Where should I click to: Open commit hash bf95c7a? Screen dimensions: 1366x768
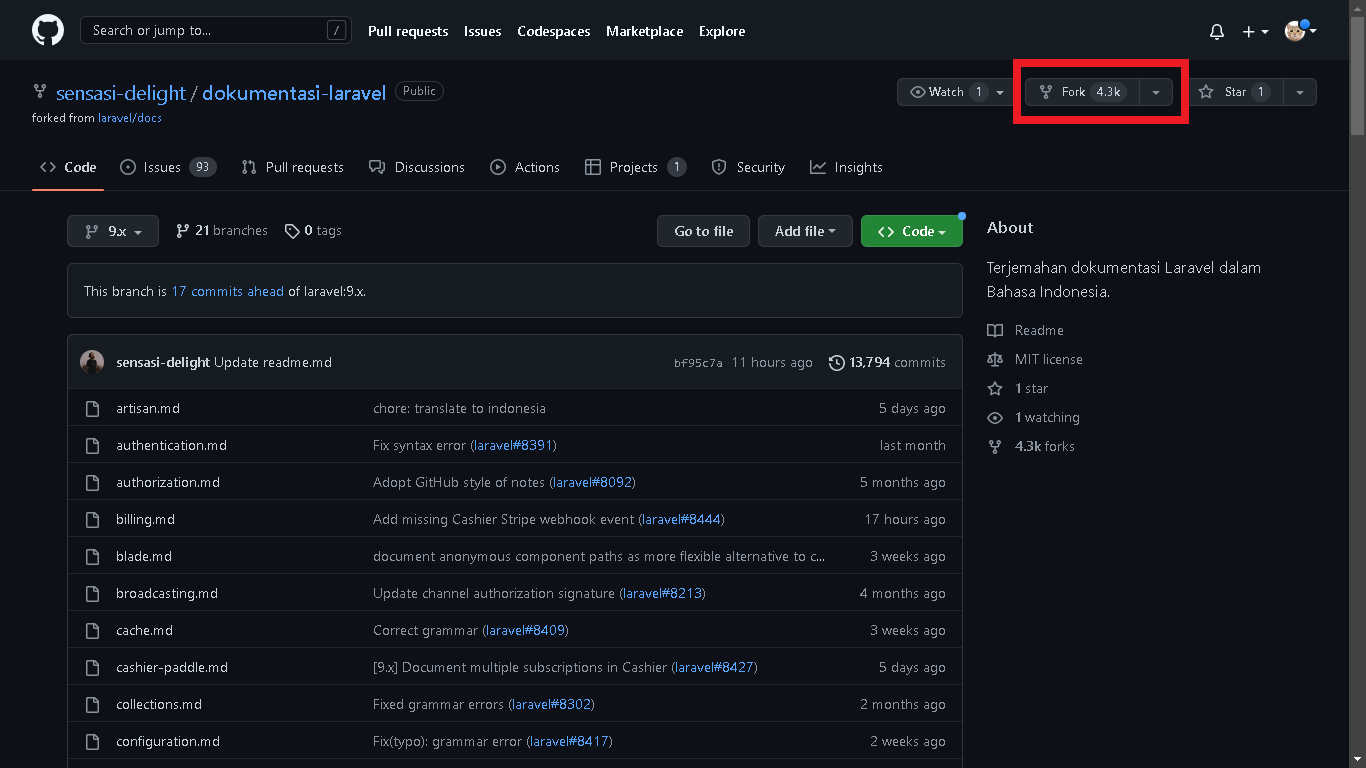tap(698, 363)
